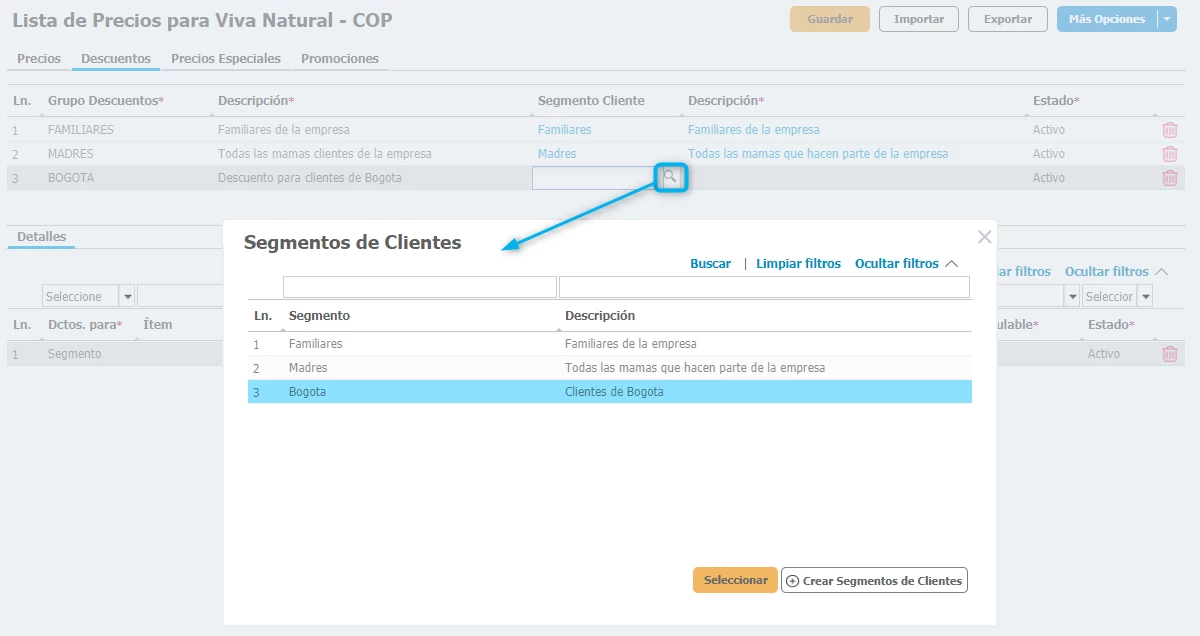This screenshot has width=1200, height=636.
Task: Delete the BOGOTA discount row with trash icon
Action: [1169, 178]
